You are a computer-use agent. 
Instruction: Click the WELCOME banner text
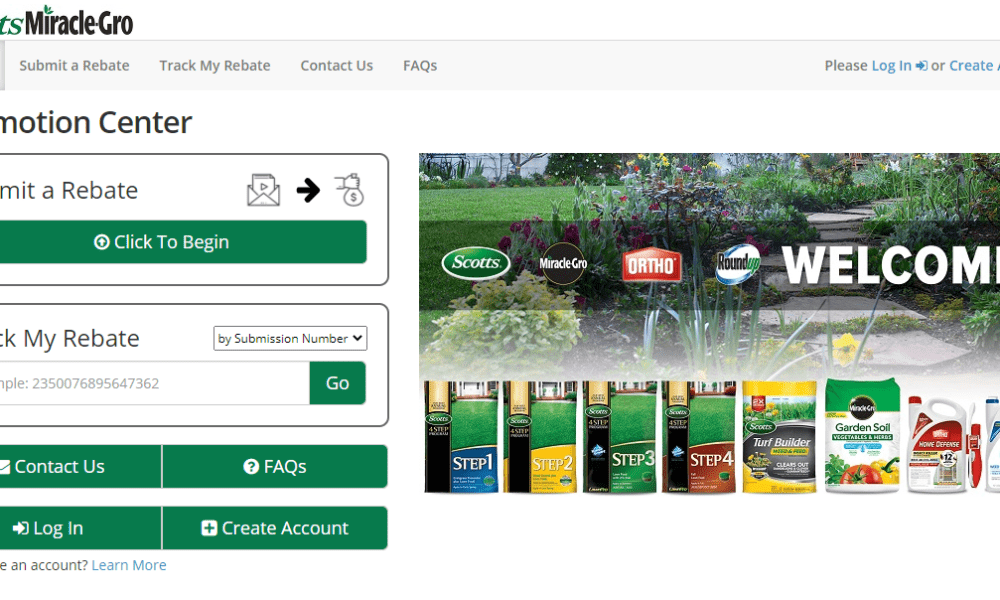point(890,265)
